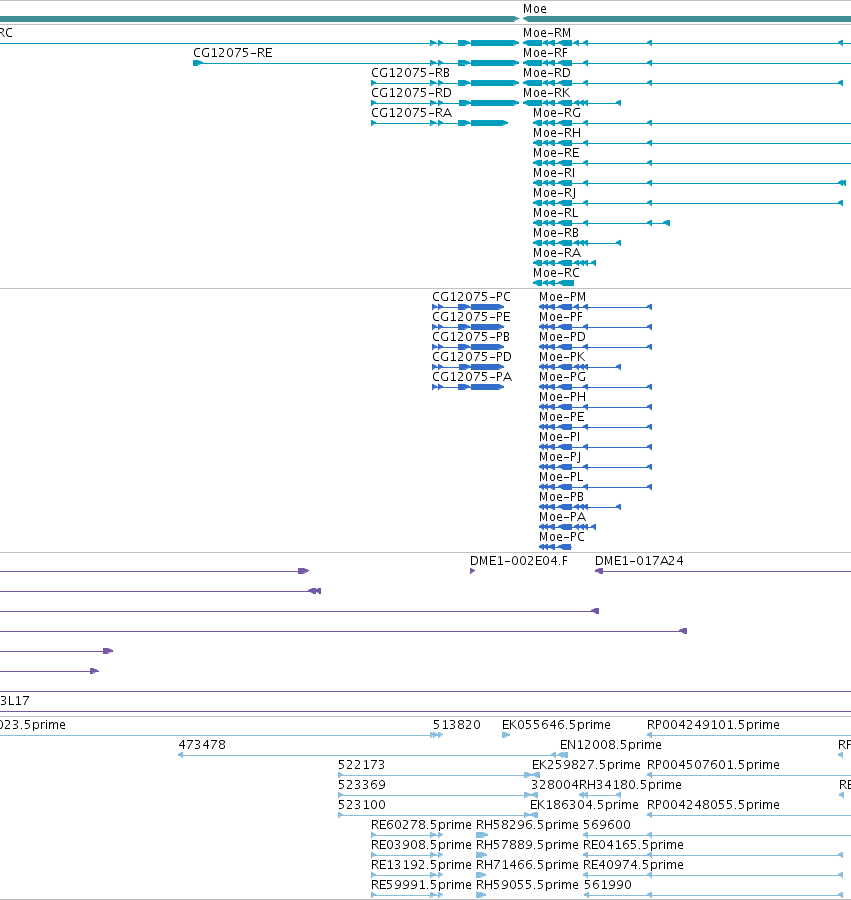851x900 pixels.
Task: Click the Moe-PI protein label
Action: [559, 437]
